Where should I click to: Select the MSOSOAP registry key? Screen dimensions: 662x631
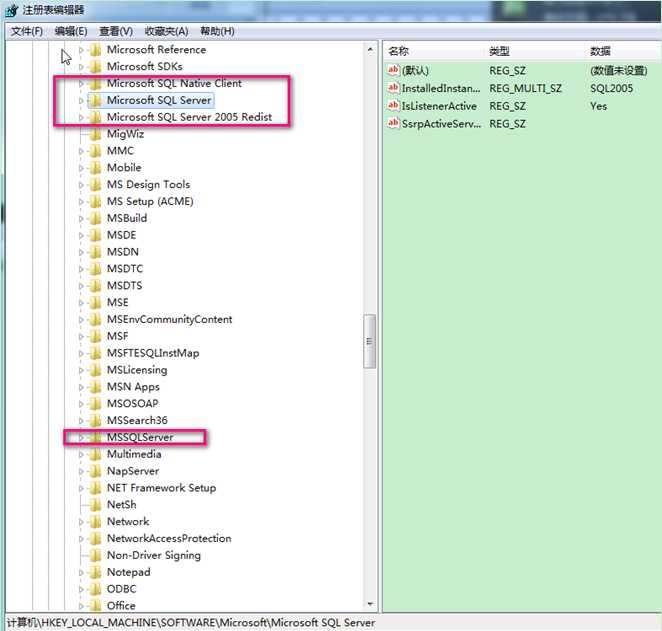click(x=133, y=404)
